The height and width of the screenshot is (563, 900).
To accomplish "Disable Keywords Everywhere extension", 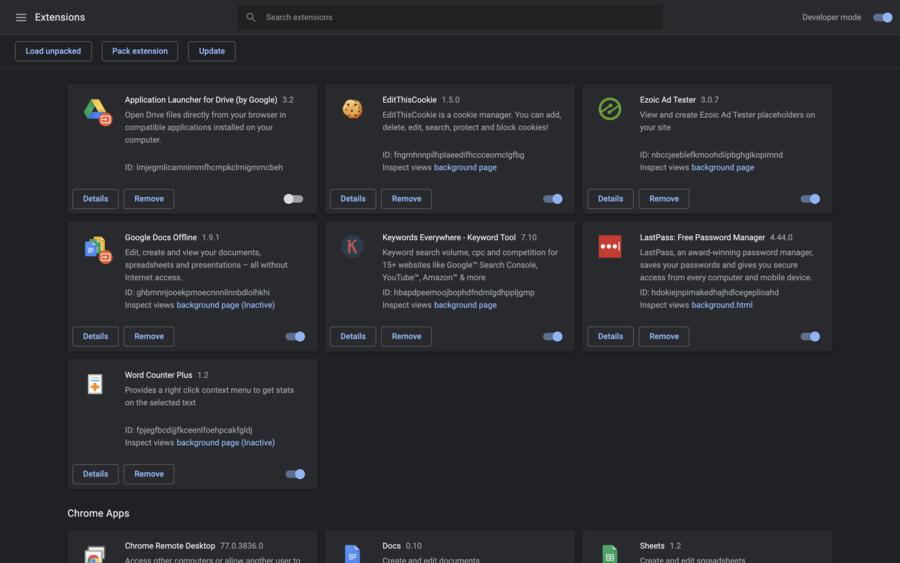I will click(553, 336).
